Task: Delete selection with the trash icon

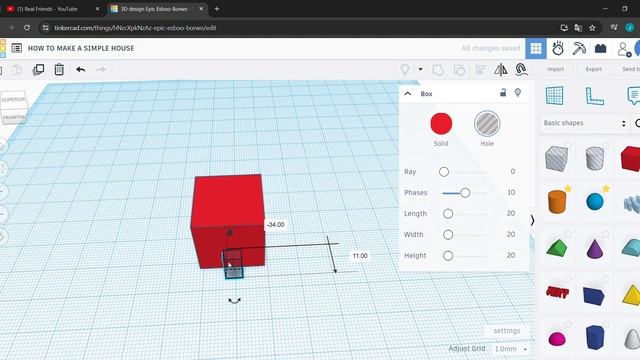Action: [59, 69]
